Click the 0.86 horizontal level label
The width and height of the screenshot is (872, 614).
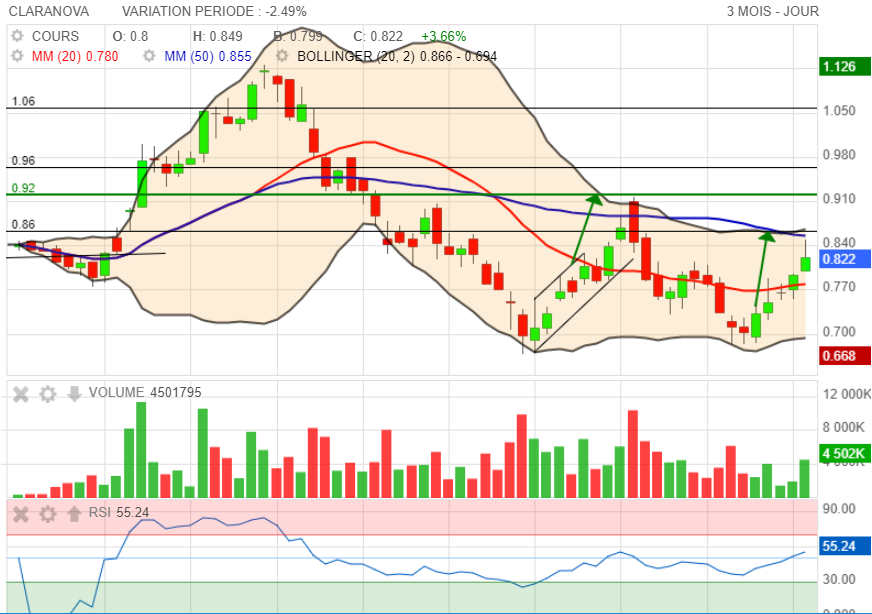tap(23, 225)
